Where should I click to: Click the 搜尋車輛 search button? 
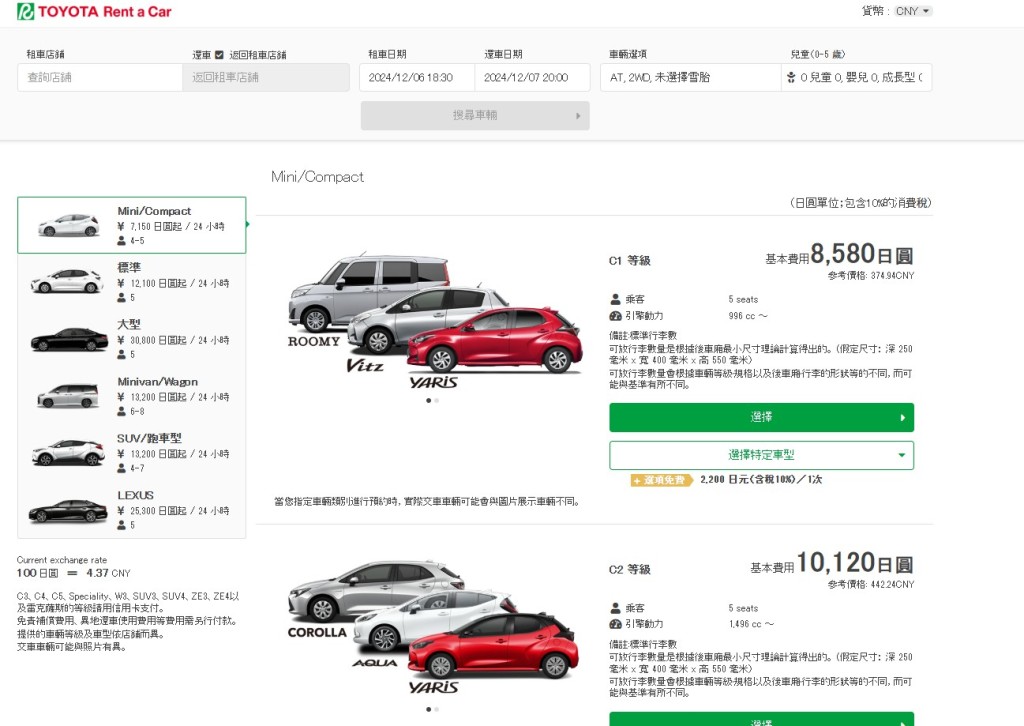coord(475,116)
